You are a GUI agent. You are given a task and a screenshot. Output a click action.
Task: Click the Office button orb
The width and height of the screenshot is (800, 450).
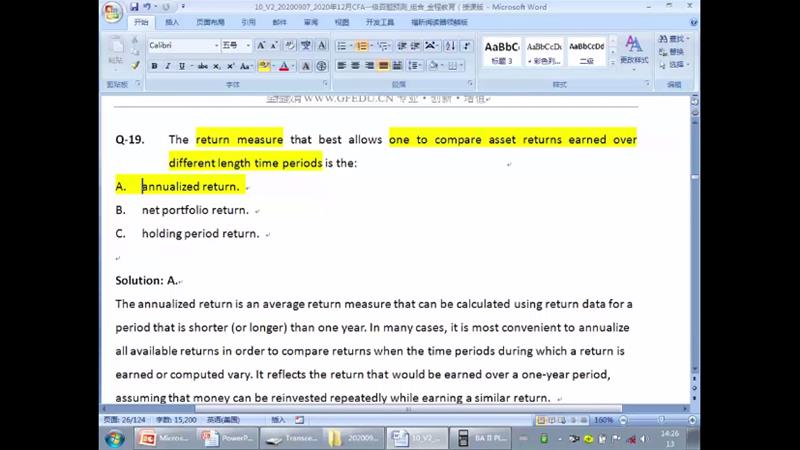click(112, 12)
